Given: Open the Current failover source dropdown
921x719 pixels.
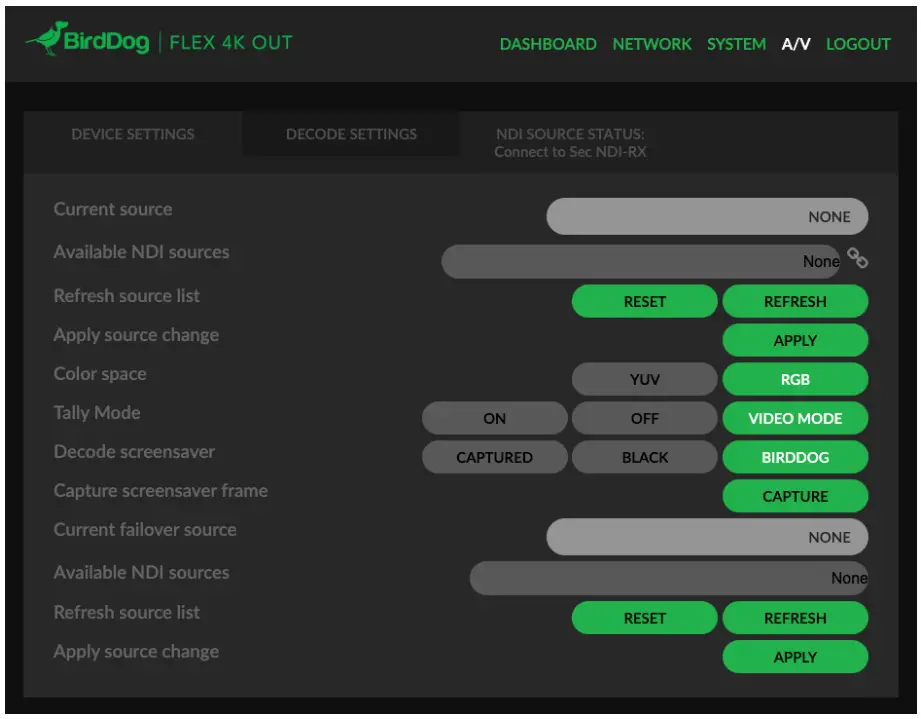Looking at the screenshot, I should (706, 537).
